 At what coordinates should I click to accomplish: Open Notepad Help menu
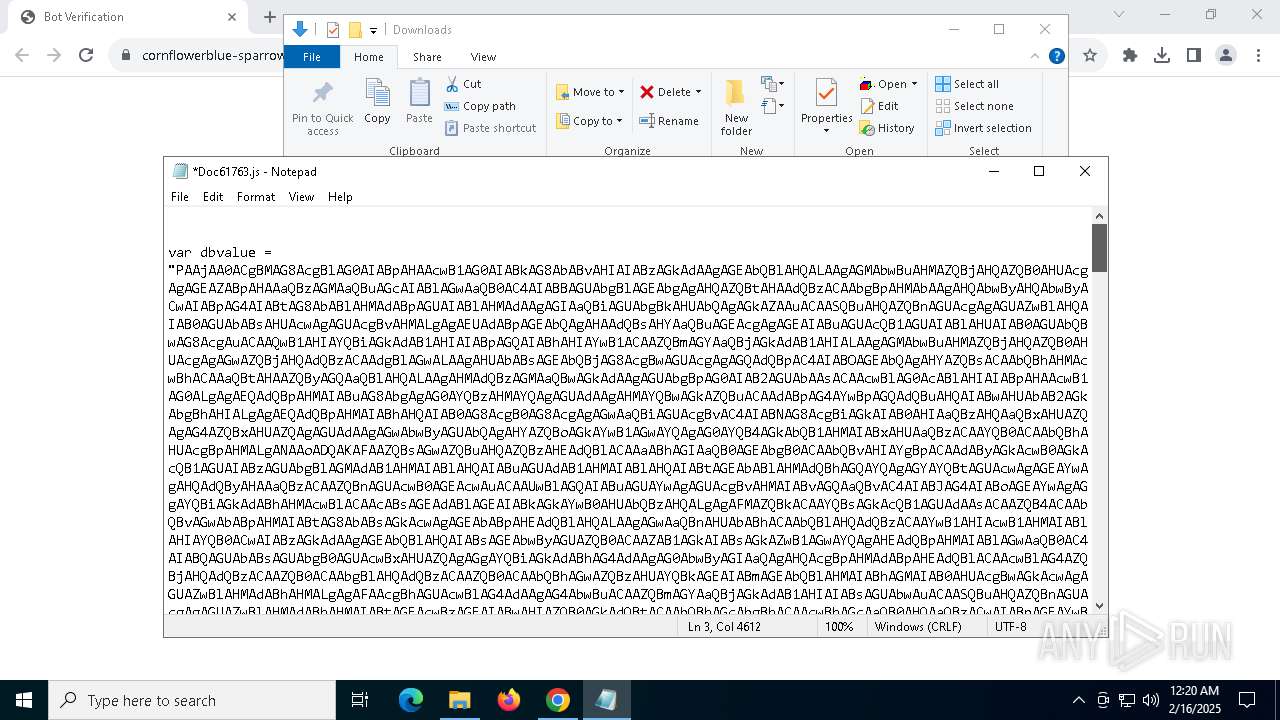[340, 197]
